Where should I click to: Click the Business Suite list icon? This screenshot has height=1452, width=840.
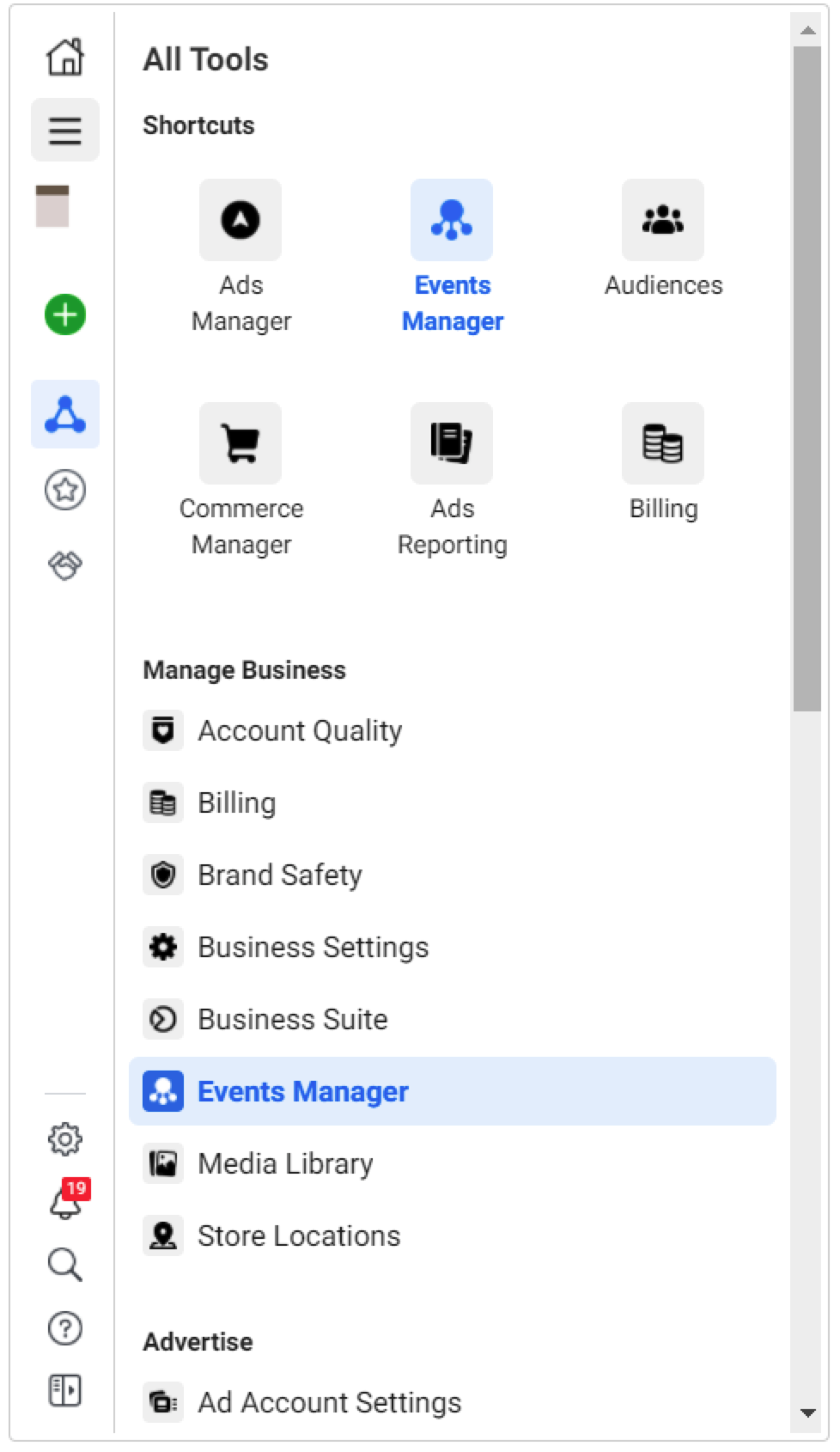[163, 1019]
